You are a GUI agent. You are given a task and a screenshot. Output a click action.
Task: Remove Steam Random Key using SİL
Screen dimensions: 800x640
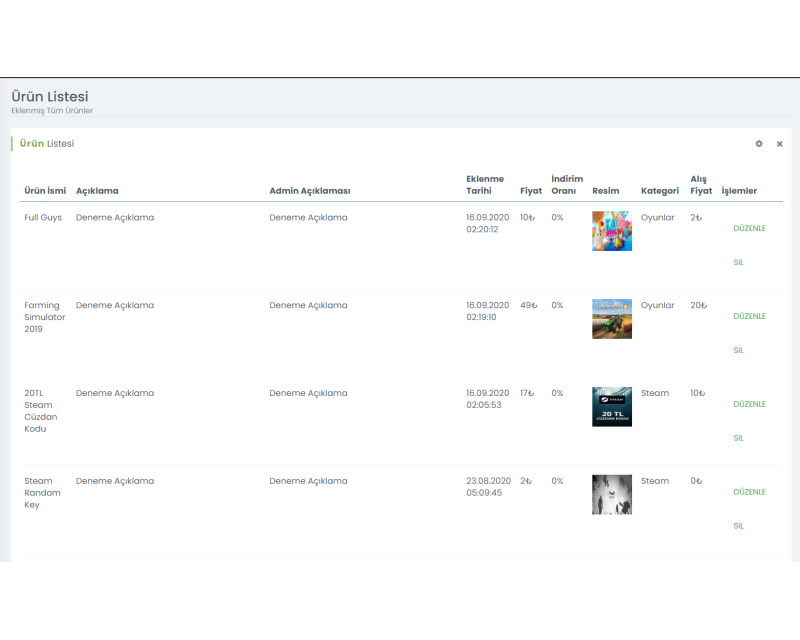pos(738,526)
